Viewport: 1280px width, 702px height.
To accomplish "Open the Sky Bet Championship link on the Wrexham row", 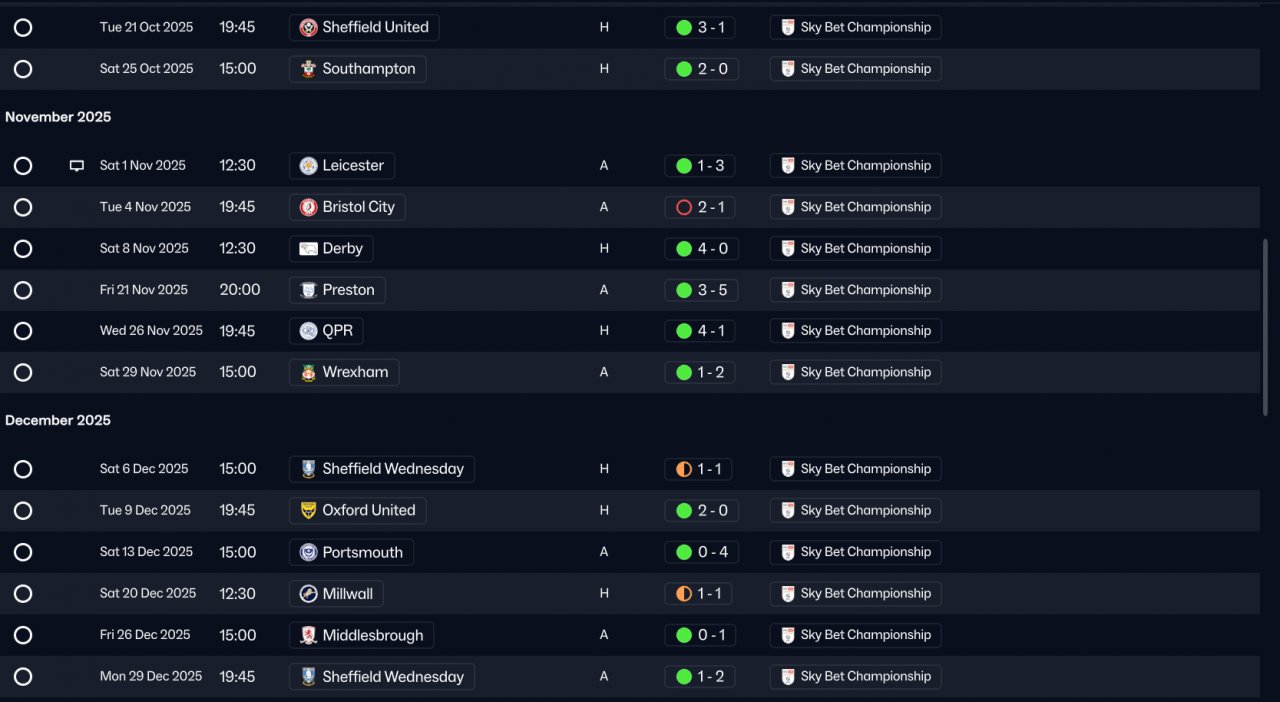I will point(855,372).
